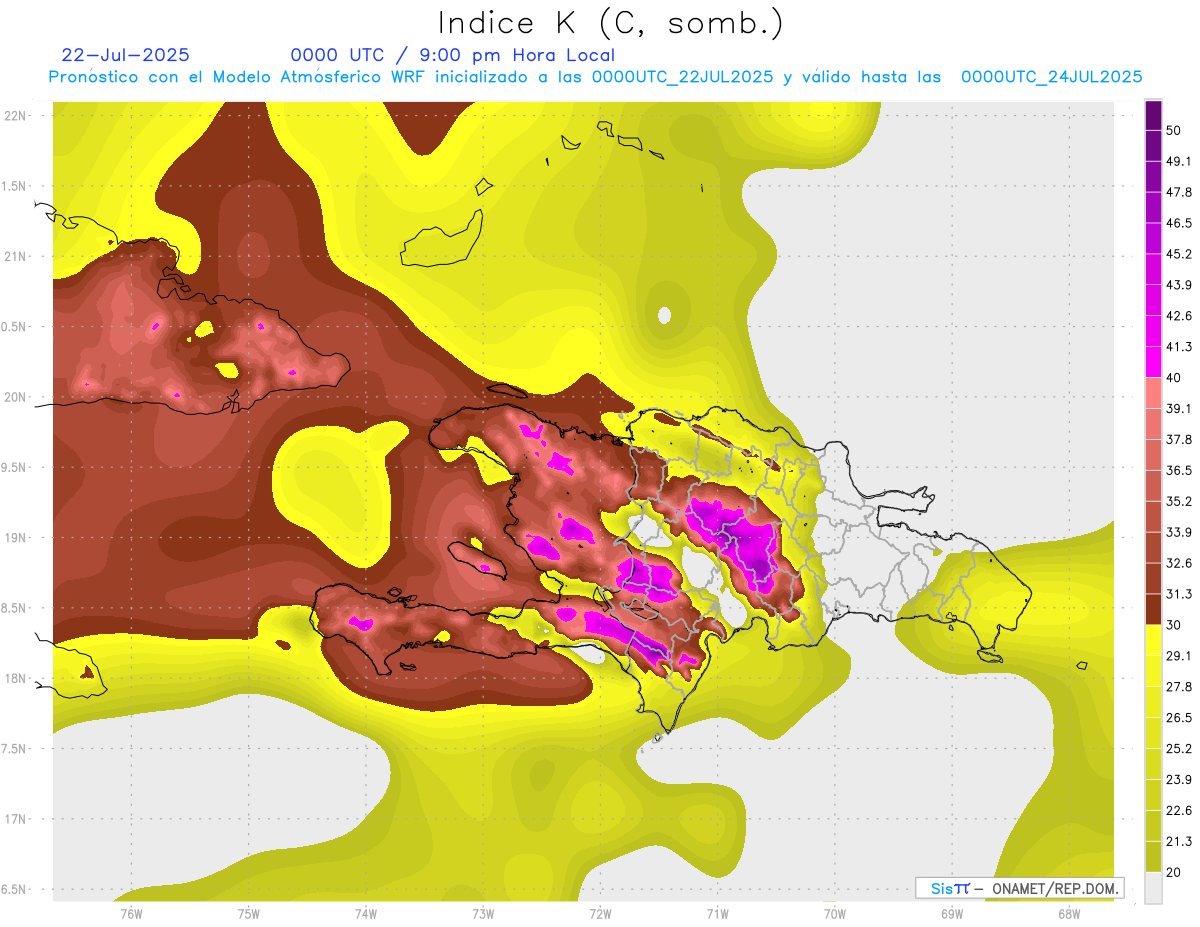Click the dark brown colorbar swatch between 30 and 31.3

click(1153, 610)
